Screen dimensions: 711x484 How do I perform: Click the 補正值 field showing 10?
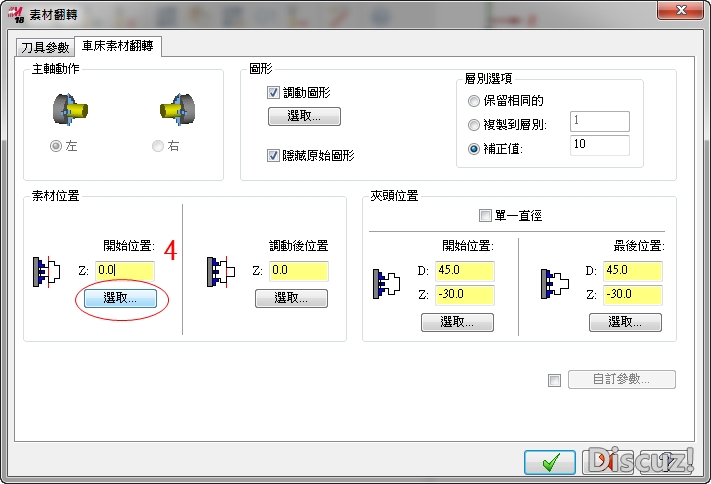pos(599,145)
